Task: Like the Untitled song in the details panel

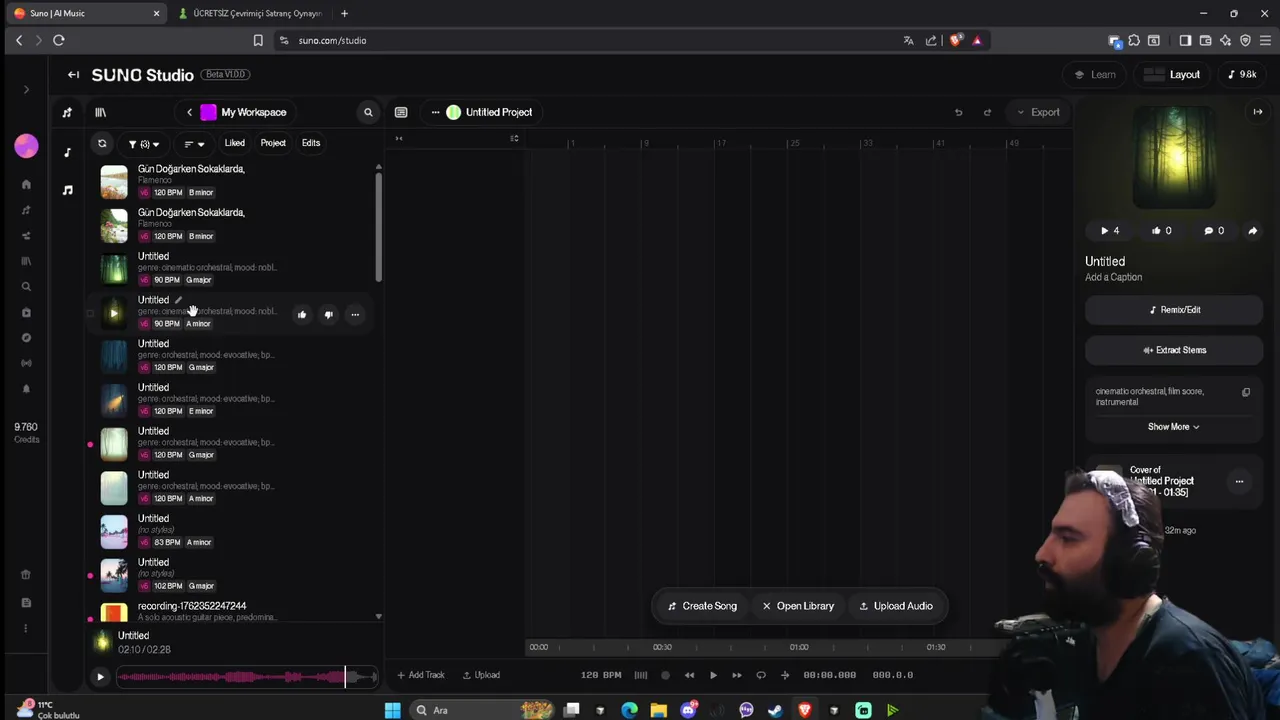Action: coord(1162,231)
